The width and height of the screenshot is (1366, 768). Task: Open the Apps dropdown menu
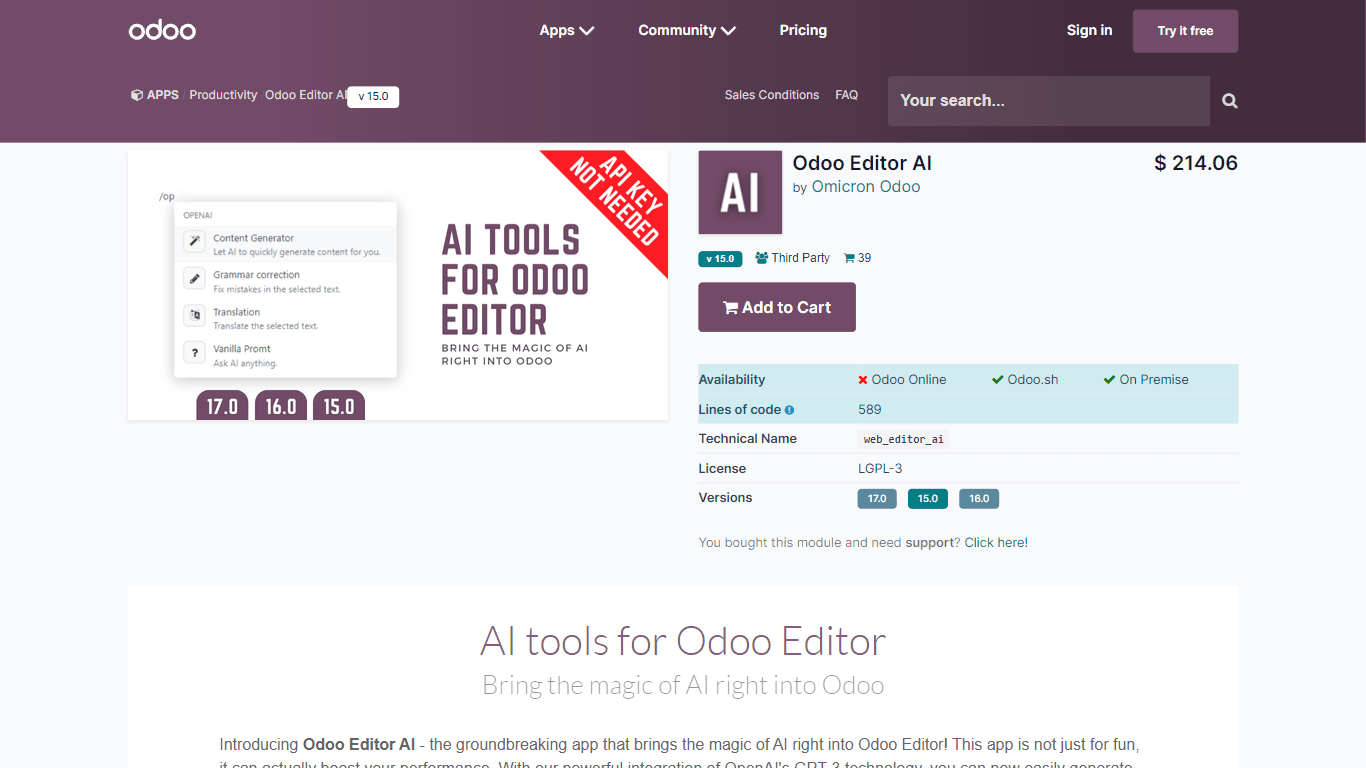567,30
